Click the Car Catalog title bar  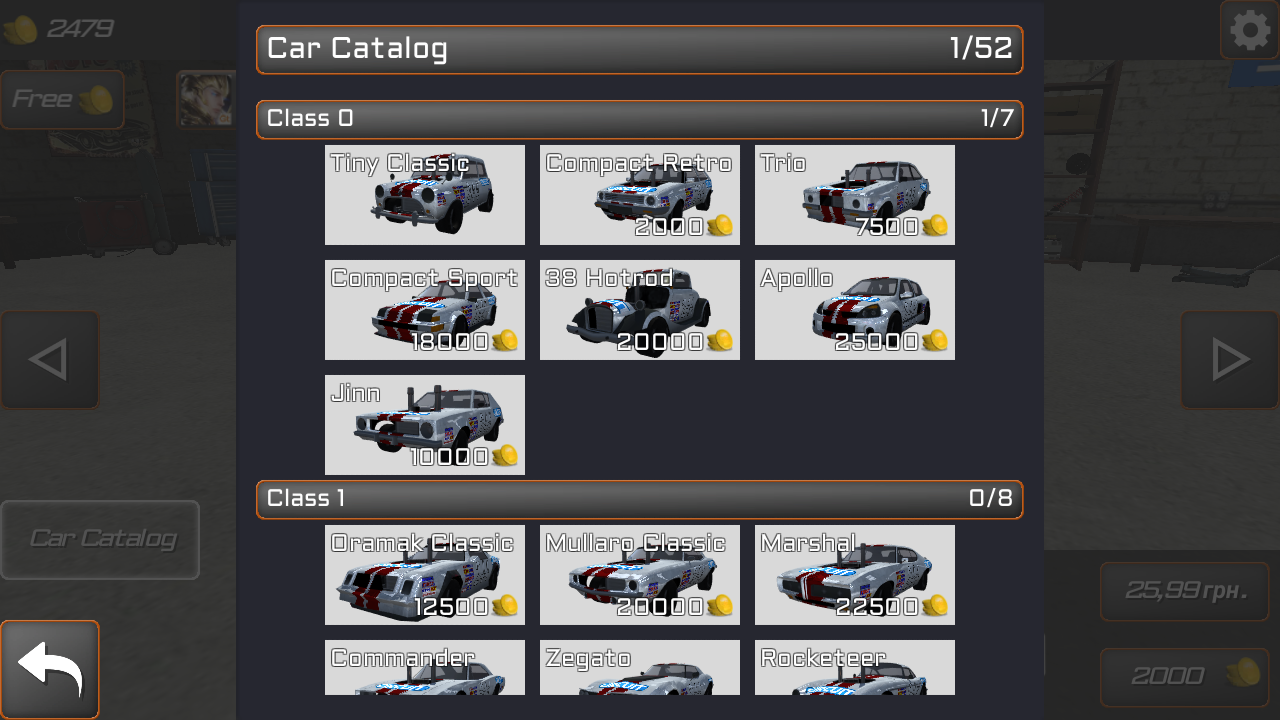point(640,50)
